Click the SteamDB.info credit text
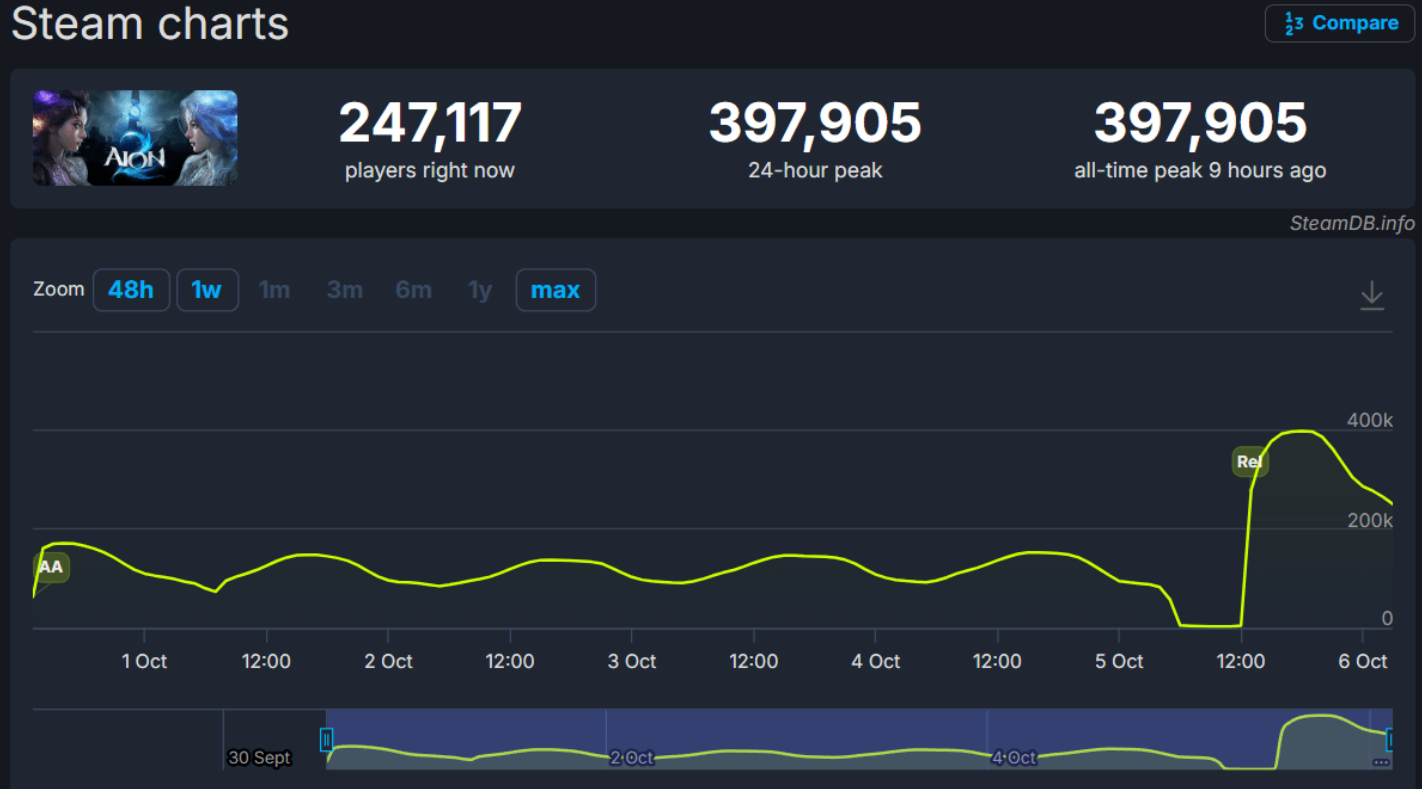1422x789 pixels. [1352, 223]
